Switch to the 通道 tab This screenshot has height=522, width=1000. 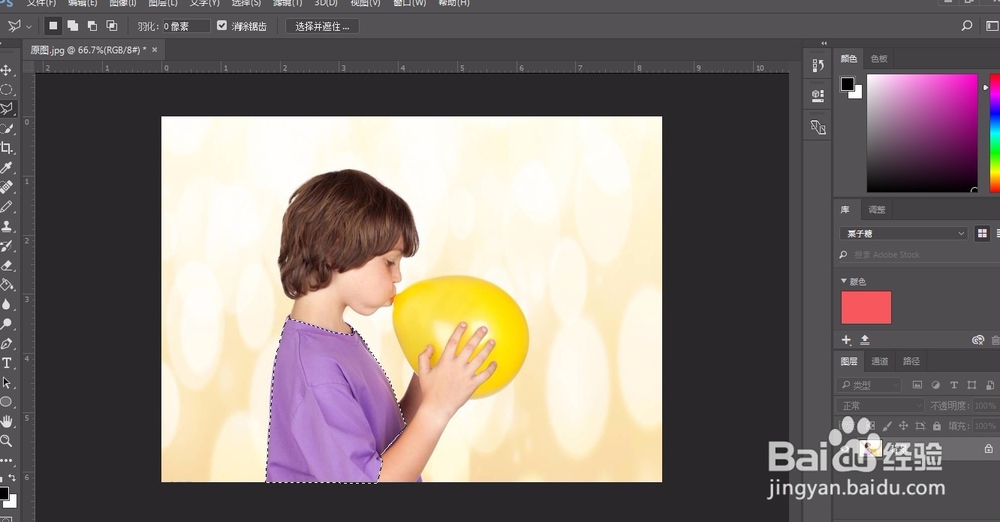(x=879, y=361)
